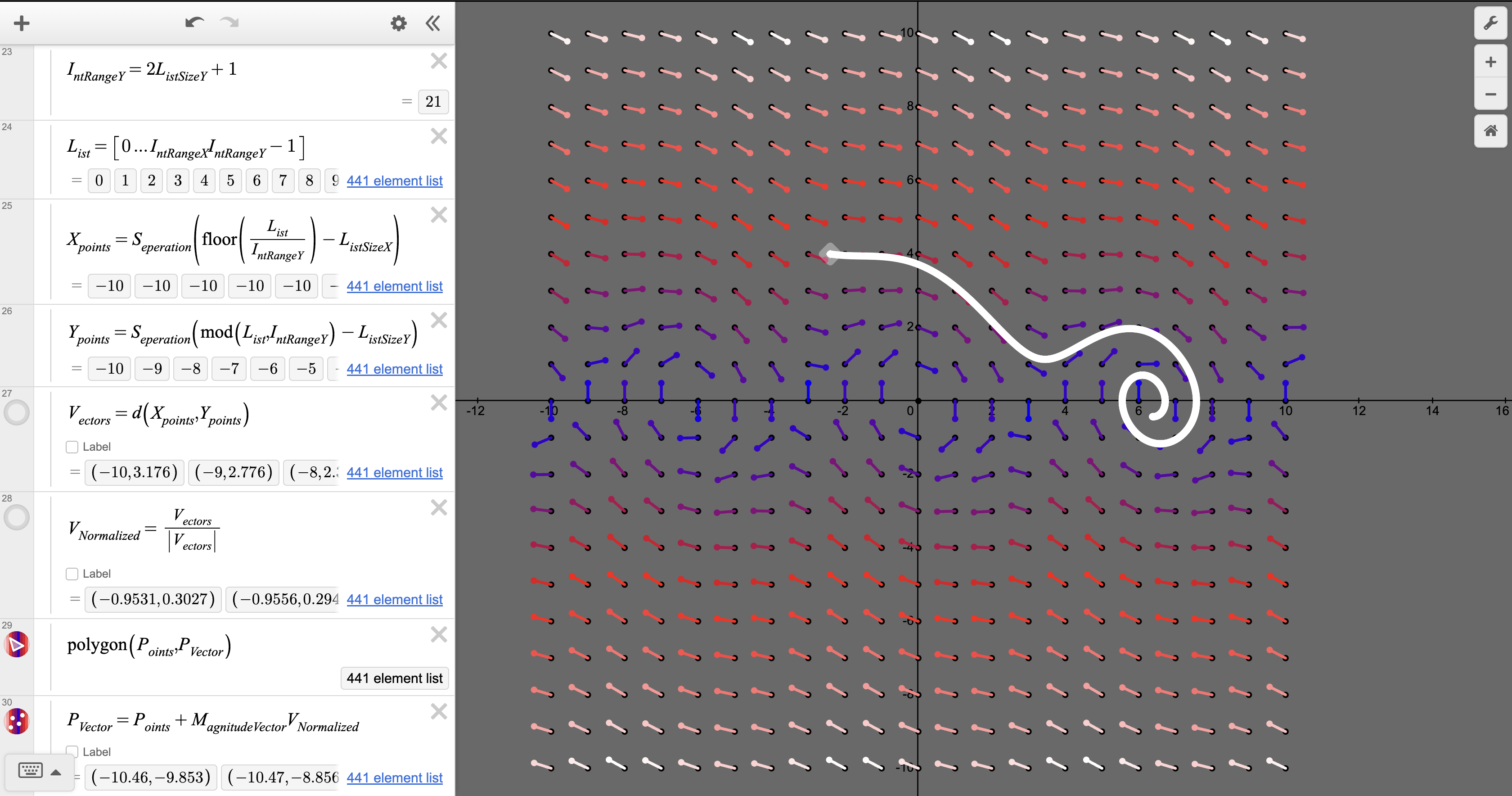Delete expression 29 polygon
Screen dimensions: 1512x796
point(438,634)
